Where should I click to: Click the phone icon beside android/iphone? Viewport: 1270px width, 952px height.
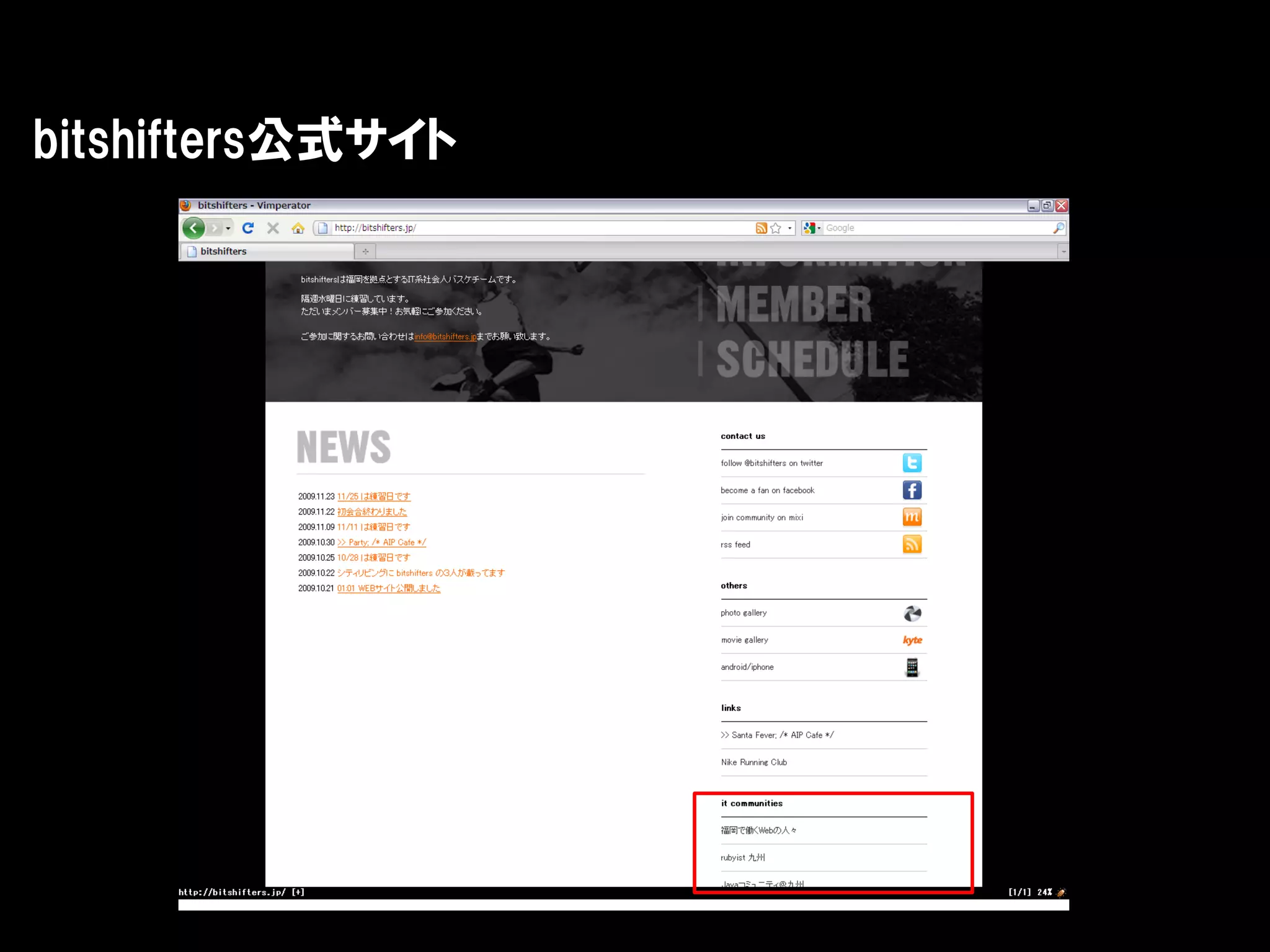click(x=912, y=668)
